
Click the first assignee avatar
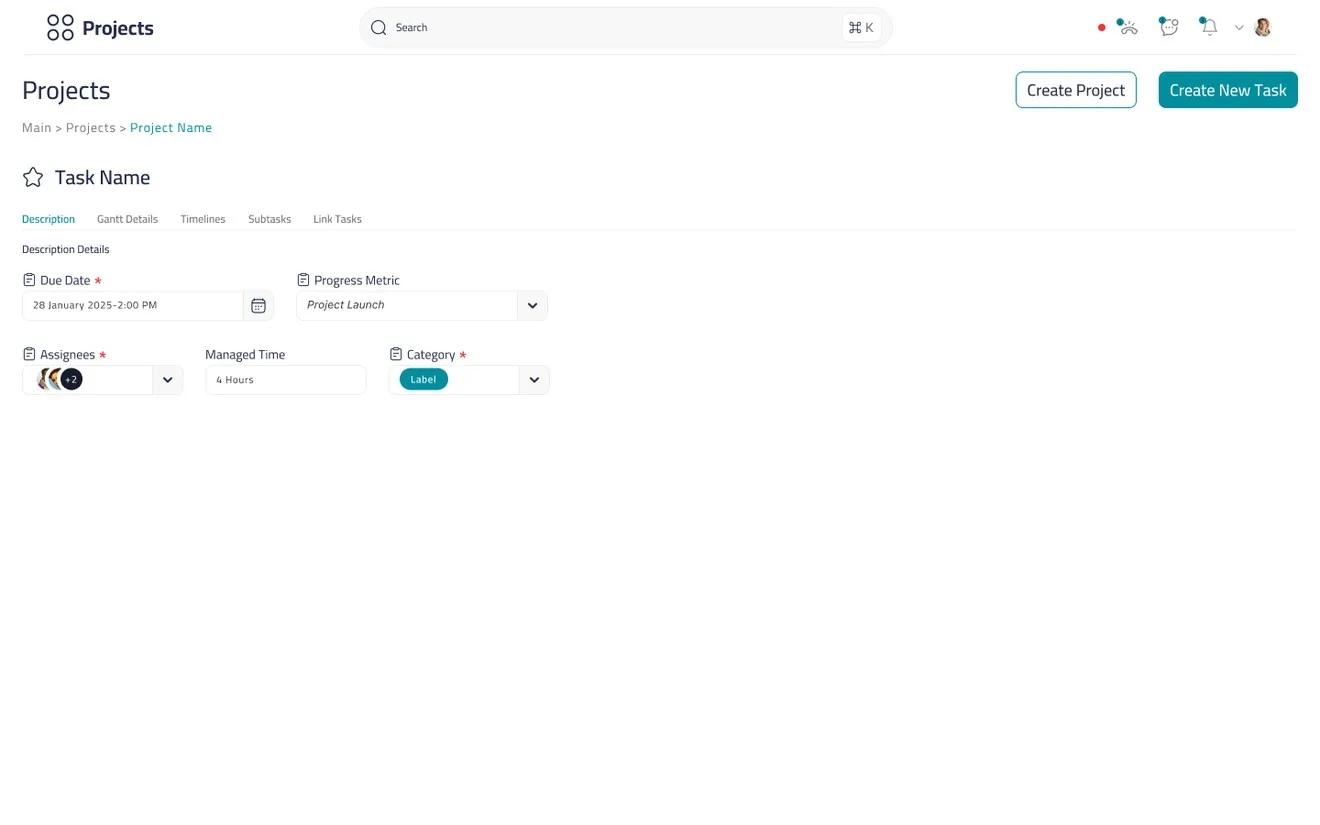44,380
